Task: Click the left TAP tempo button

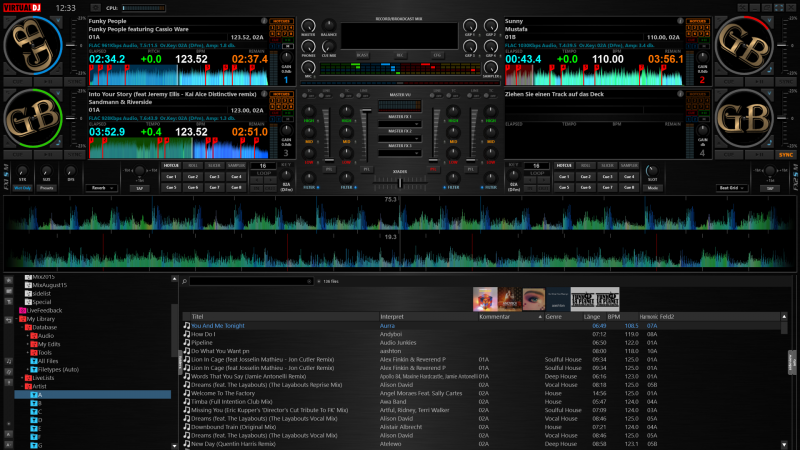Action: point(139,188)
